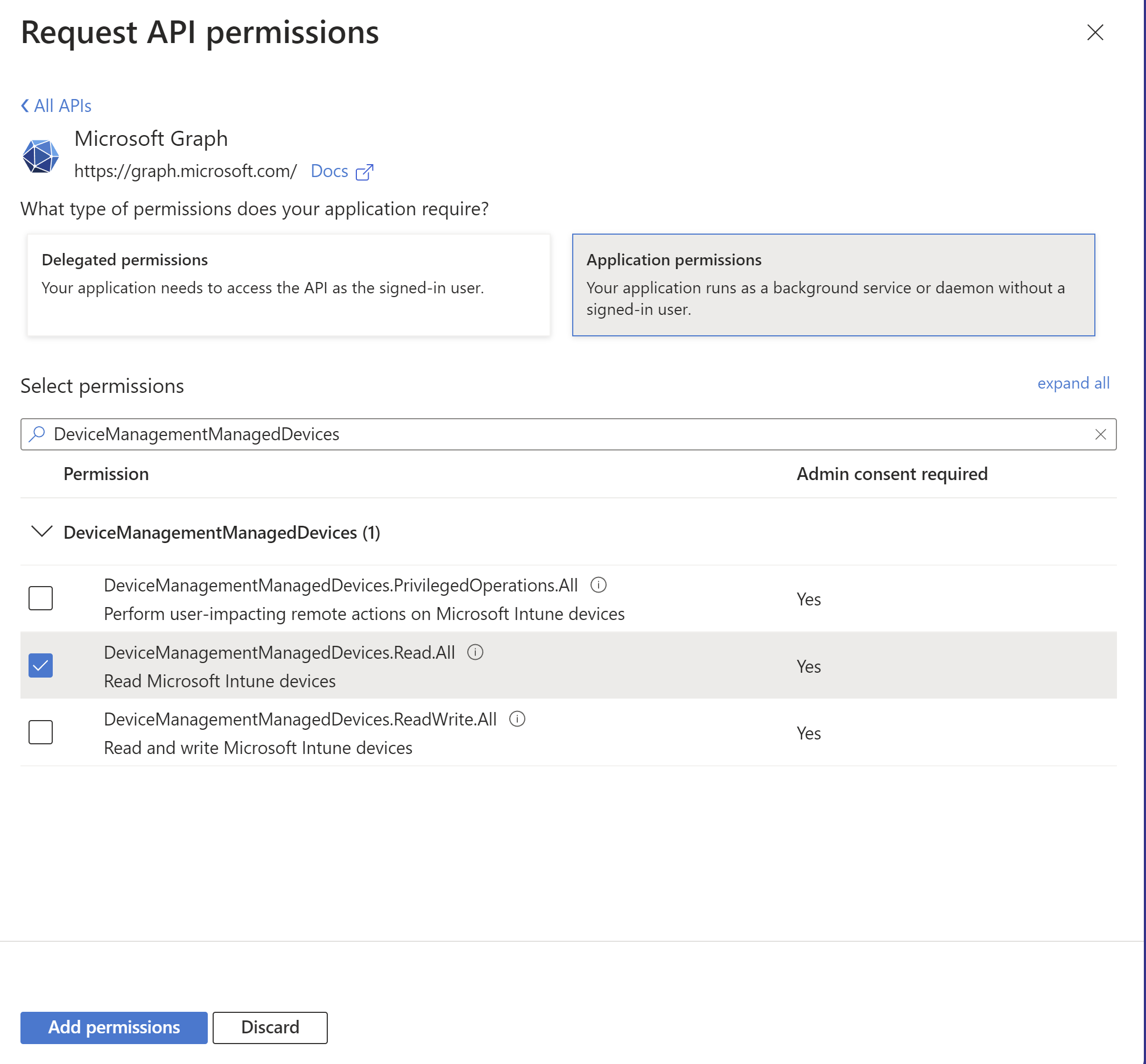The height and width of the screenshot is (1064, 1146).
Task: Click the search magnifier icon in permissions filter
Action: coord(38,434)
